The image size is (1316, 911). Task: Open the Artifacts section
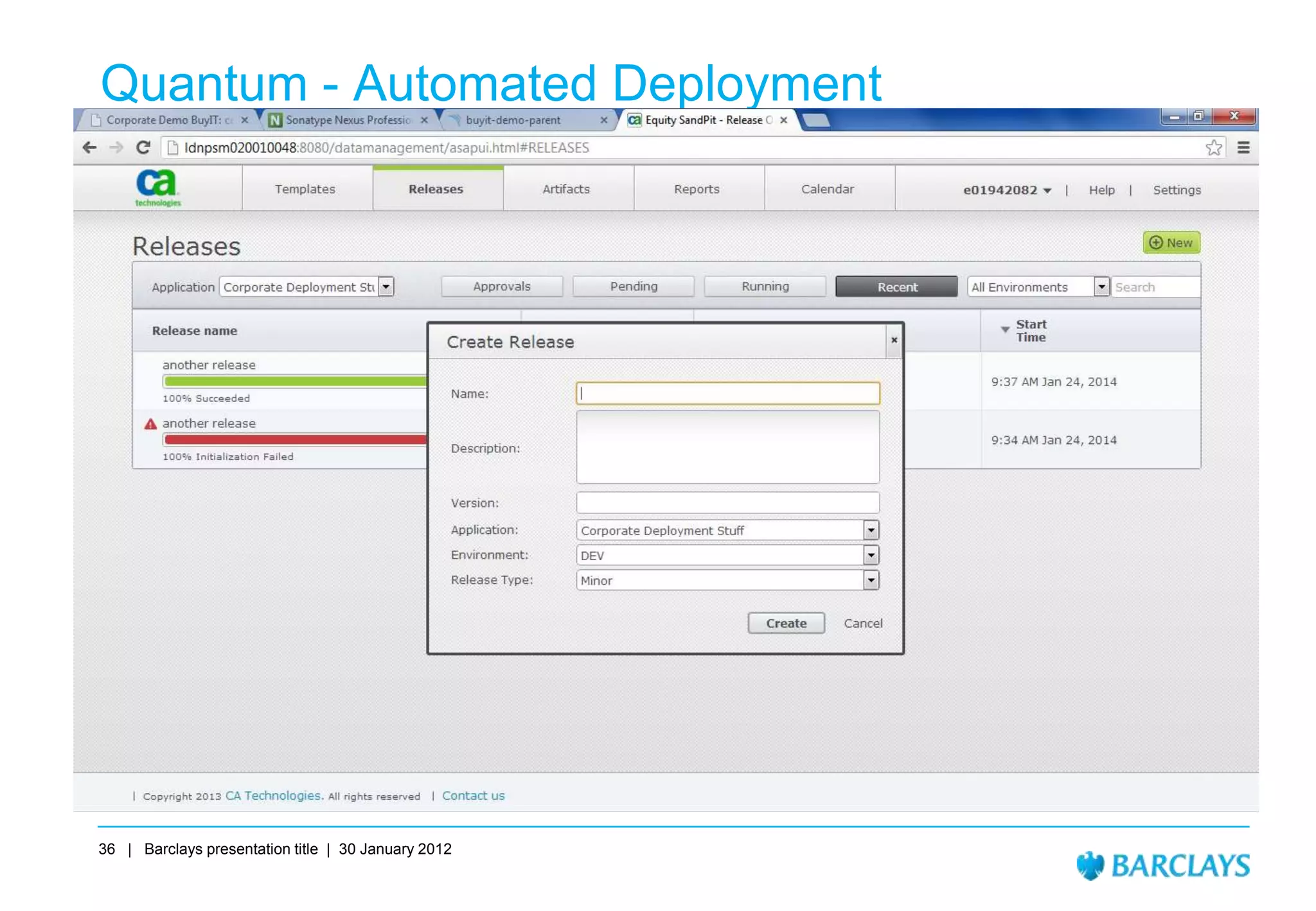(x=566, y=189)
